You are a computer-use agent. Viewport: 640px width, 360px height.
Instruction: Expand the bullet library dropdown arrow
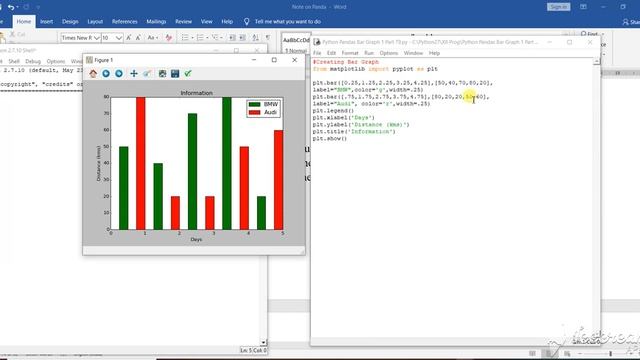click(x=192, y=38)
